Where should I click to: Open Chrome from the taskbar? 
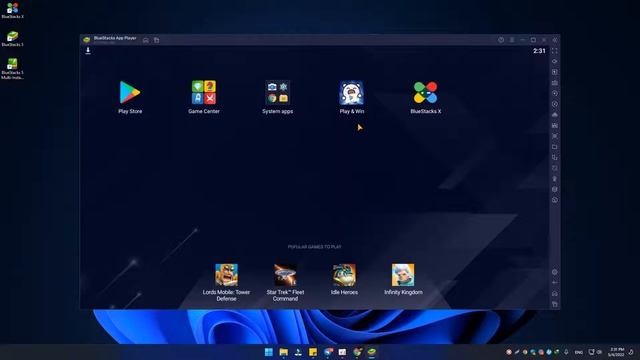tap(357, 352)
